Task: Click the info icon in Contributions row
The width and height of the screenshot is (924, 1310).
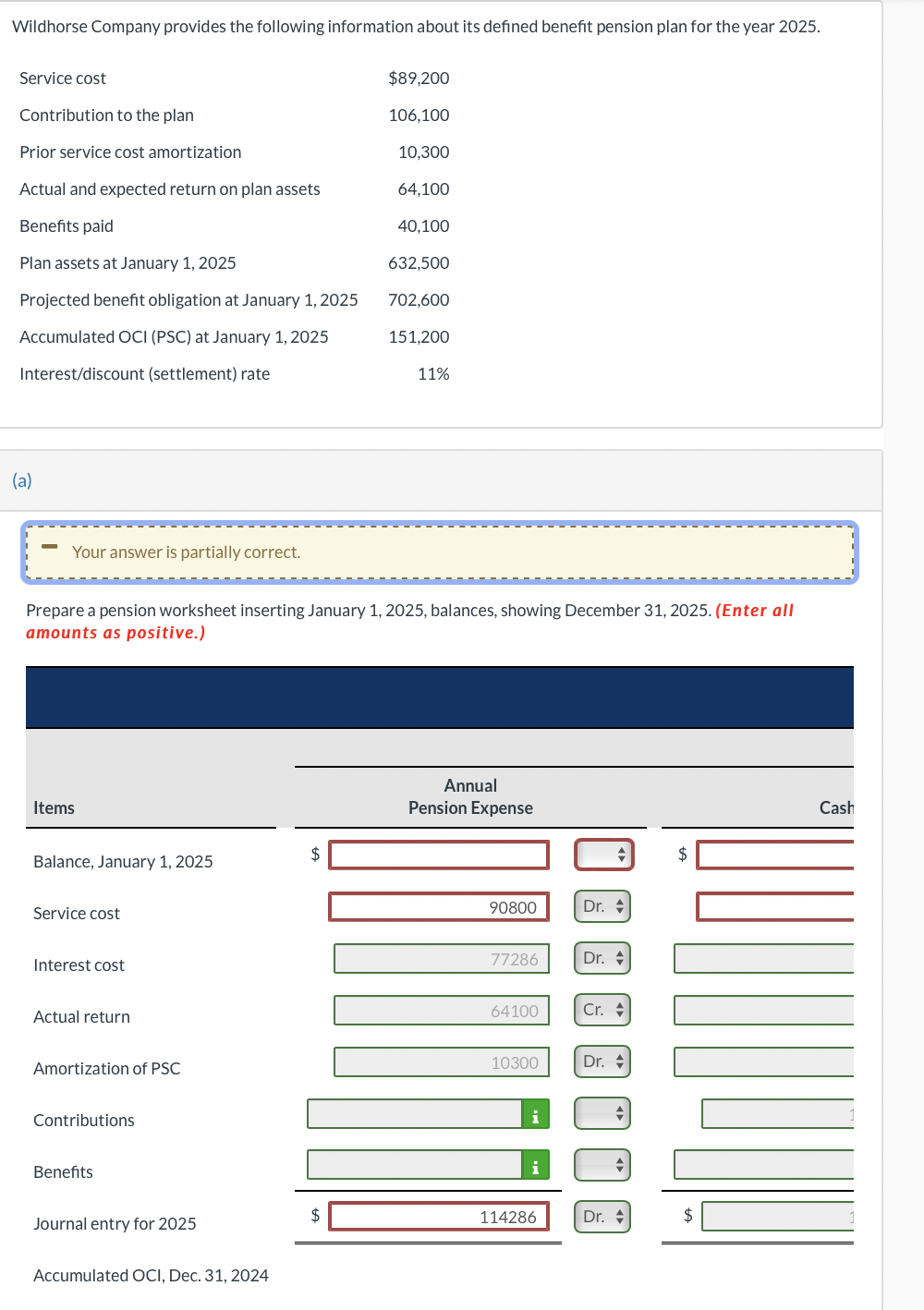Action: point(535,1114)
